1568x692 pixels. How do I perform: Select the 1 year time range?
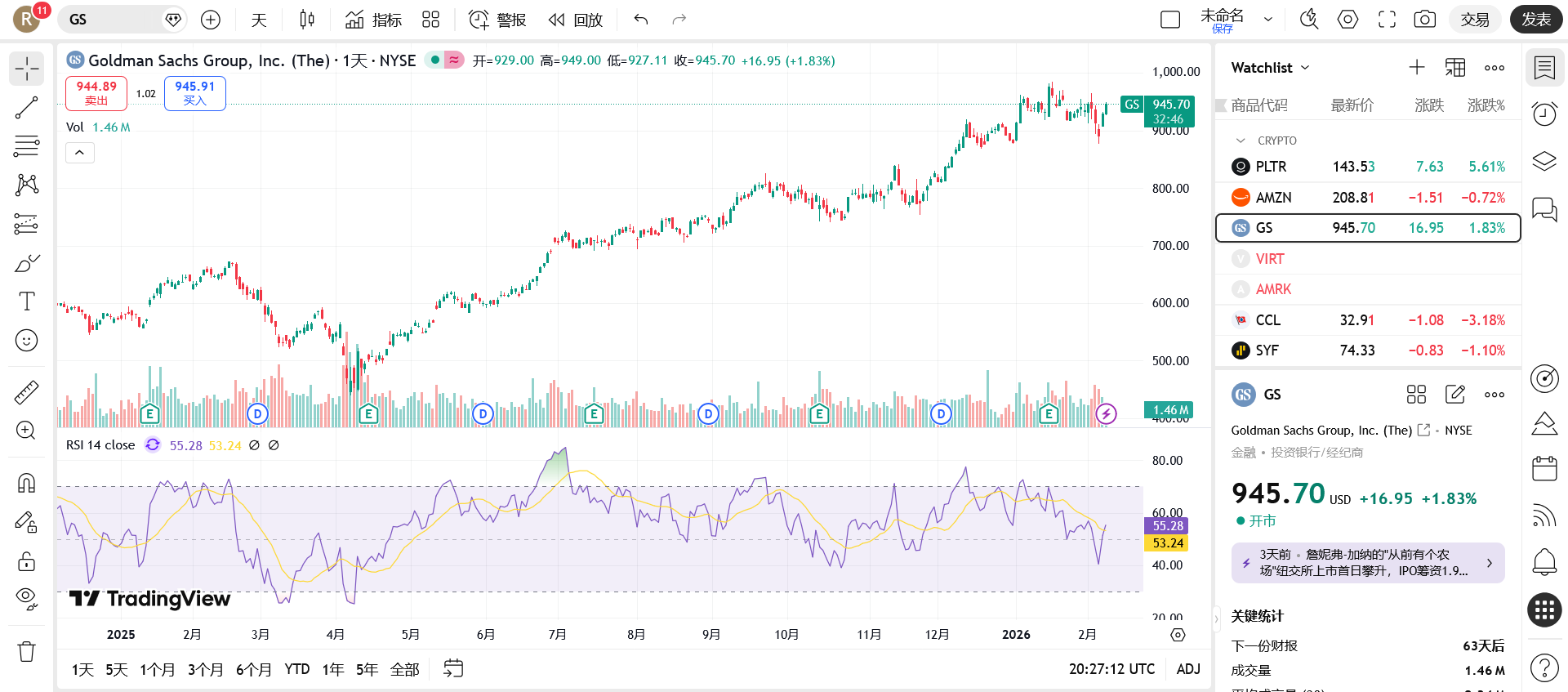(x=332, y=670)
